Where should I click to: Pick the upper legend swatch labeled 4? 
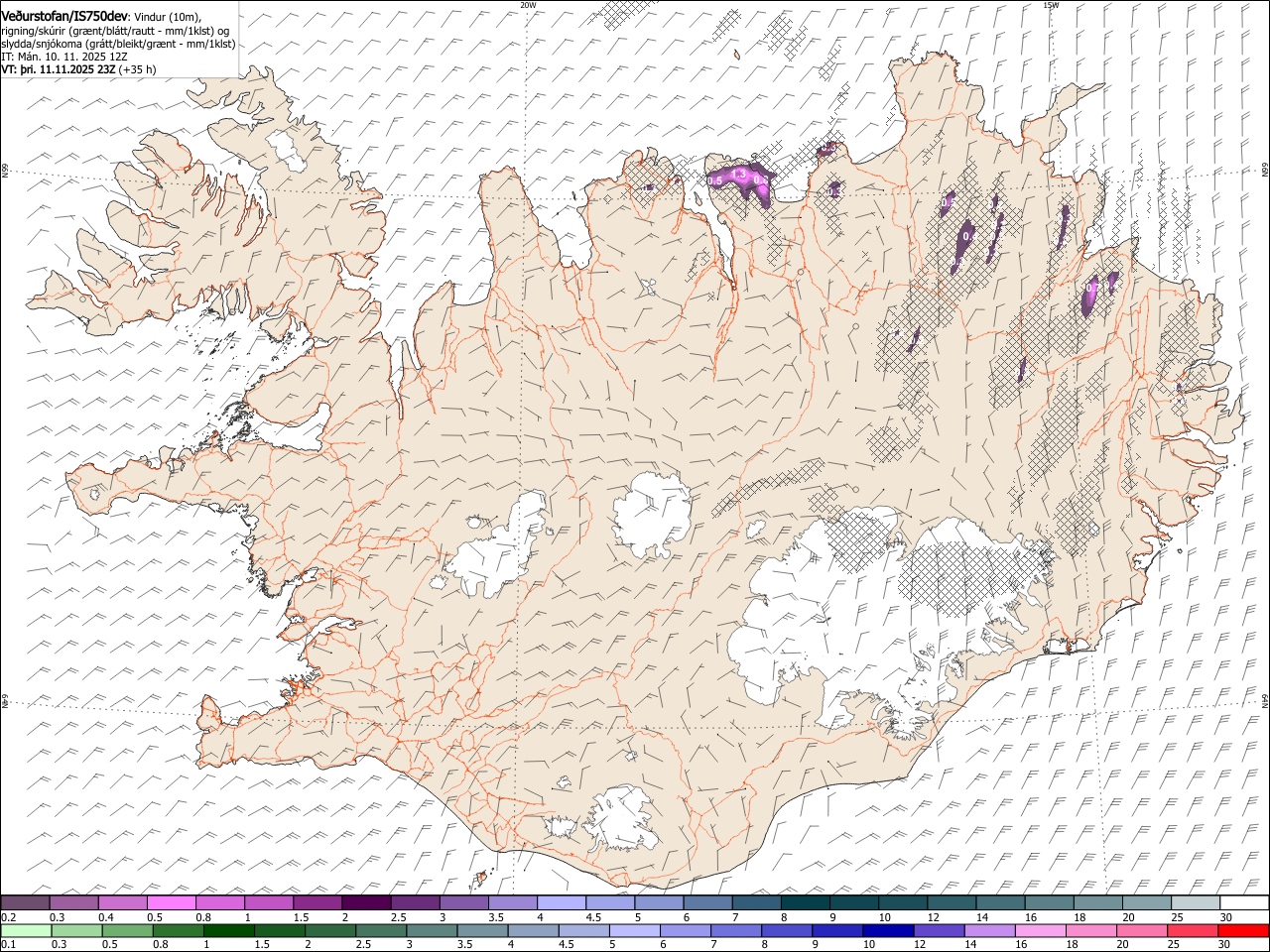(561, 902)
